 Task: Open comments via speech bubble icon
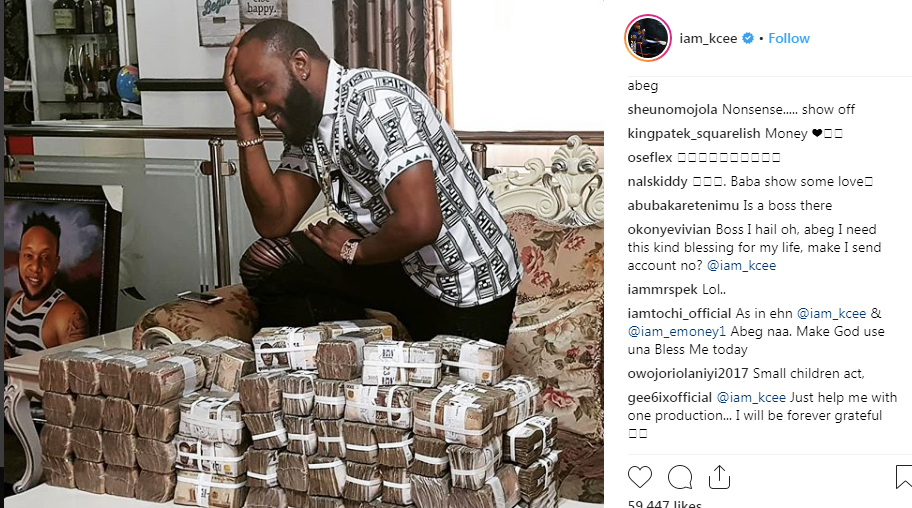[680, 477]
